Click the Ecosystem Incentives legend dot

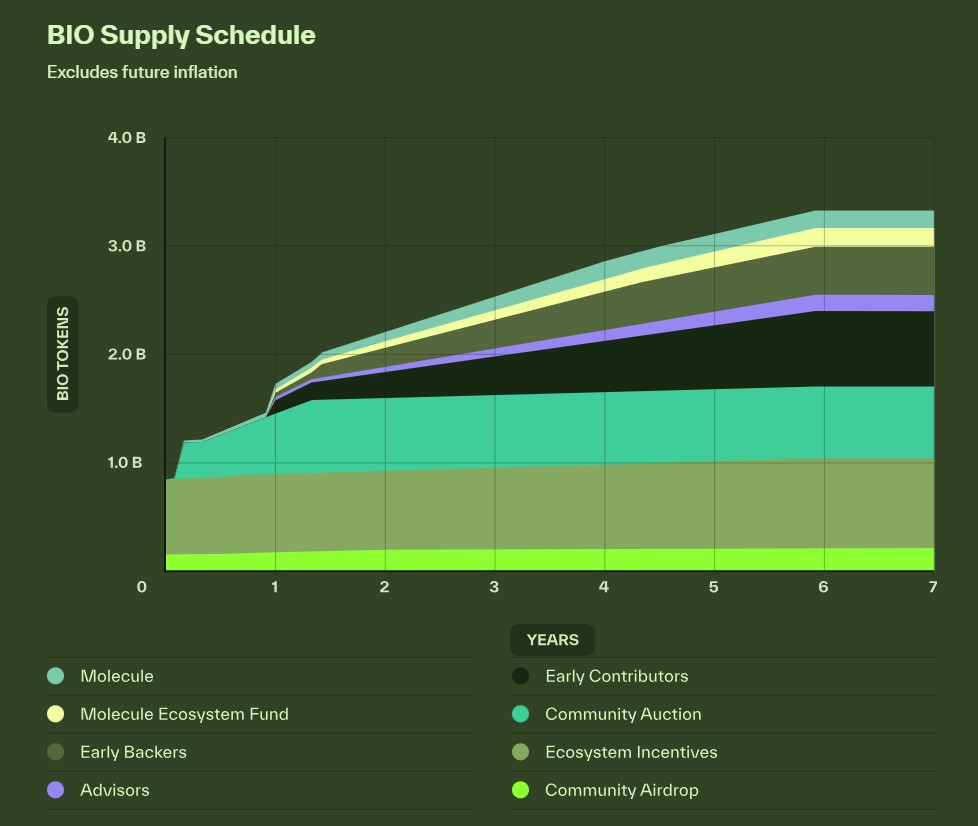coord(520,752)
